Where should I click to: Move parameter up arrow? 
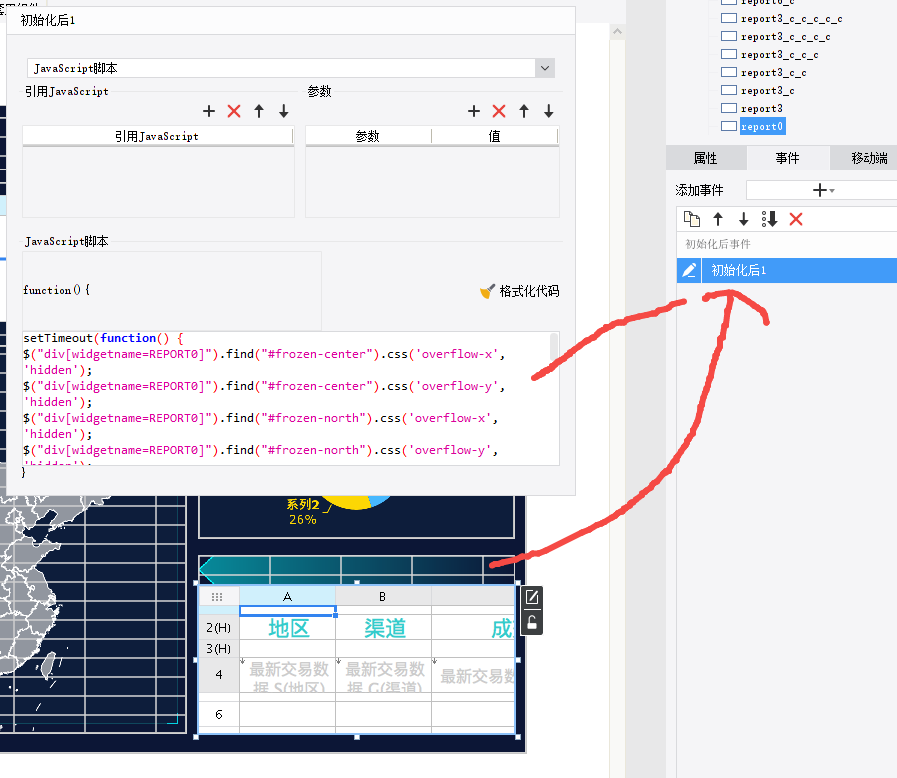524,111
